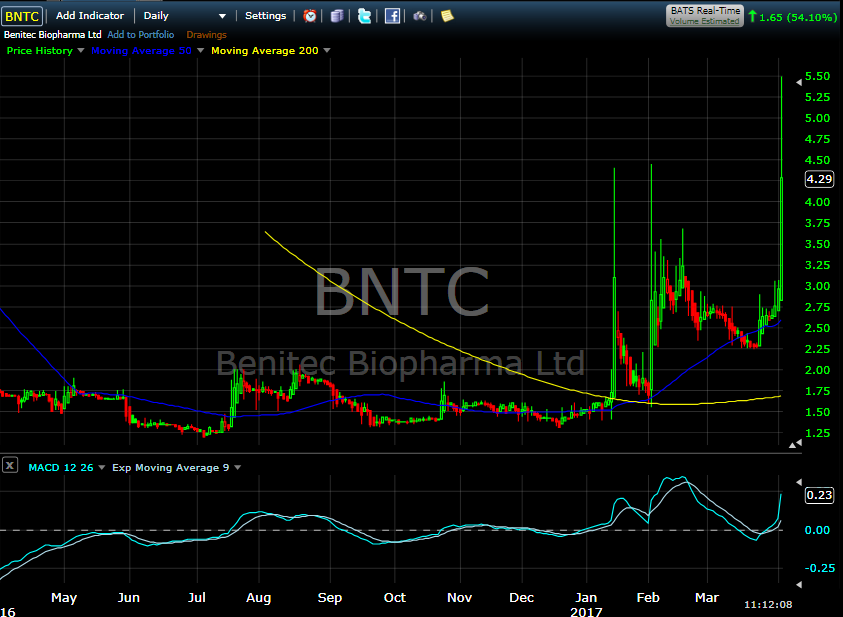Click the BNTC ticker symbol box
The image size is (843, 617).
22,16
